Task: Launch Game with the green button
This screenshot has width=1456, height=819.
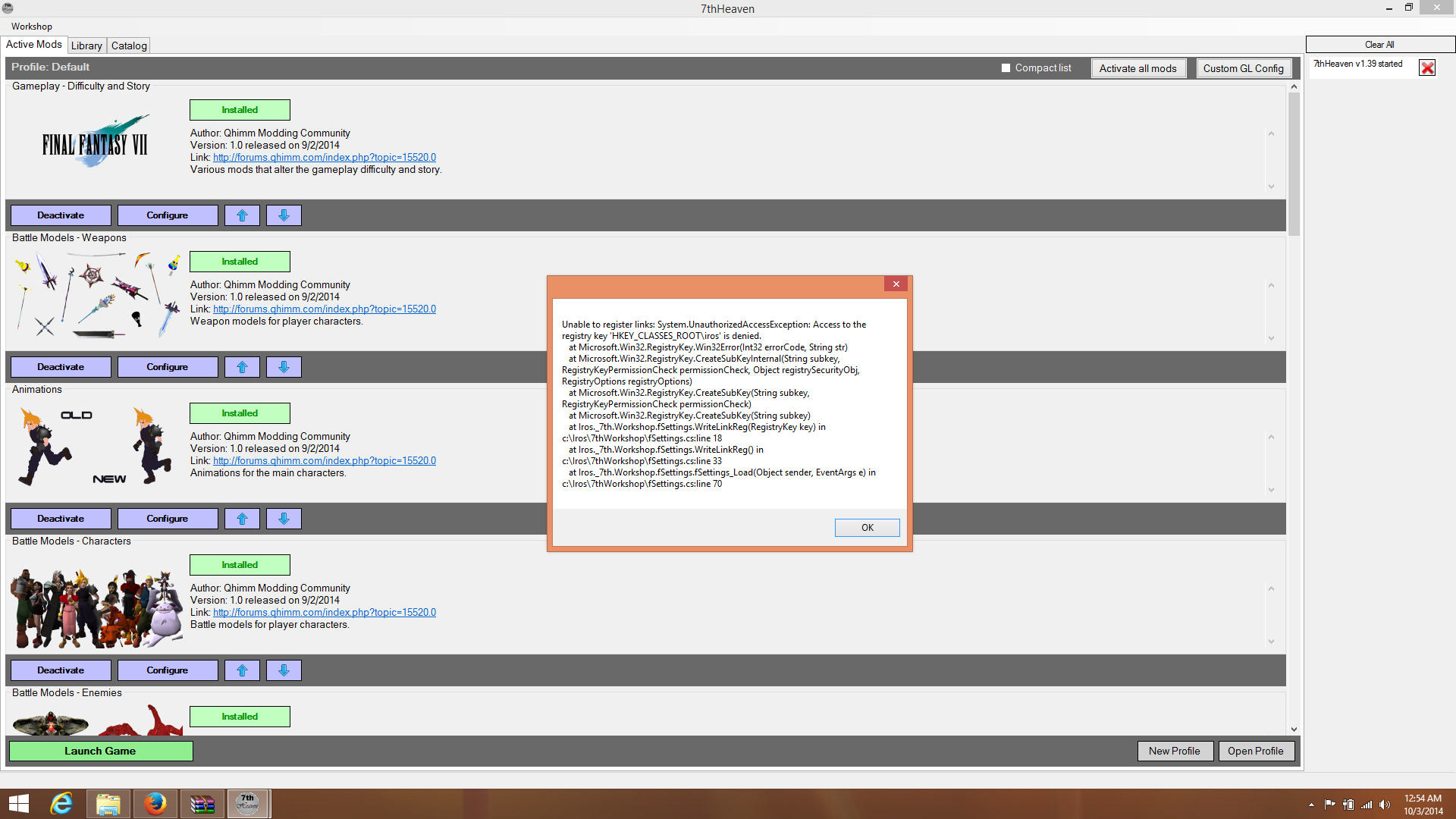Action: 101,751
